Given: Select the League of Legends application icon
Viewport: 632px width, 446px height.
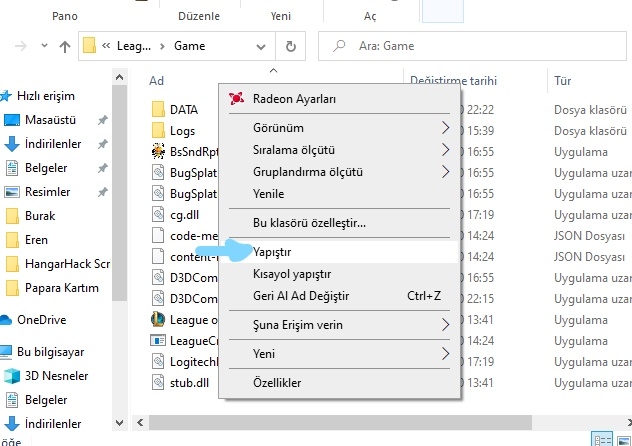Looking at the screenshot, I should point(158,319).
